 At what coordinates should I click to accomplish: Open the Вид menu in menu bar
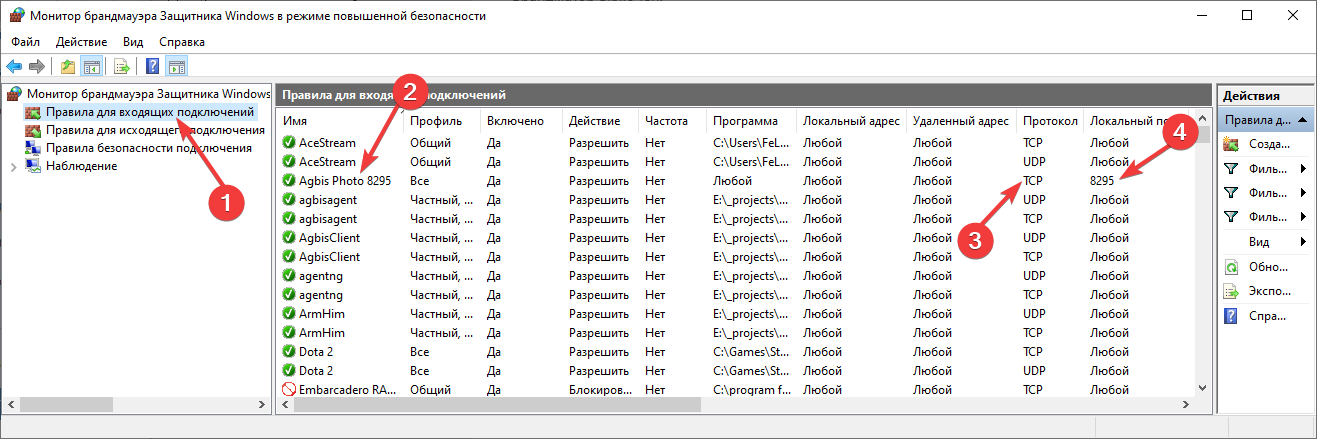pos(133,42)
